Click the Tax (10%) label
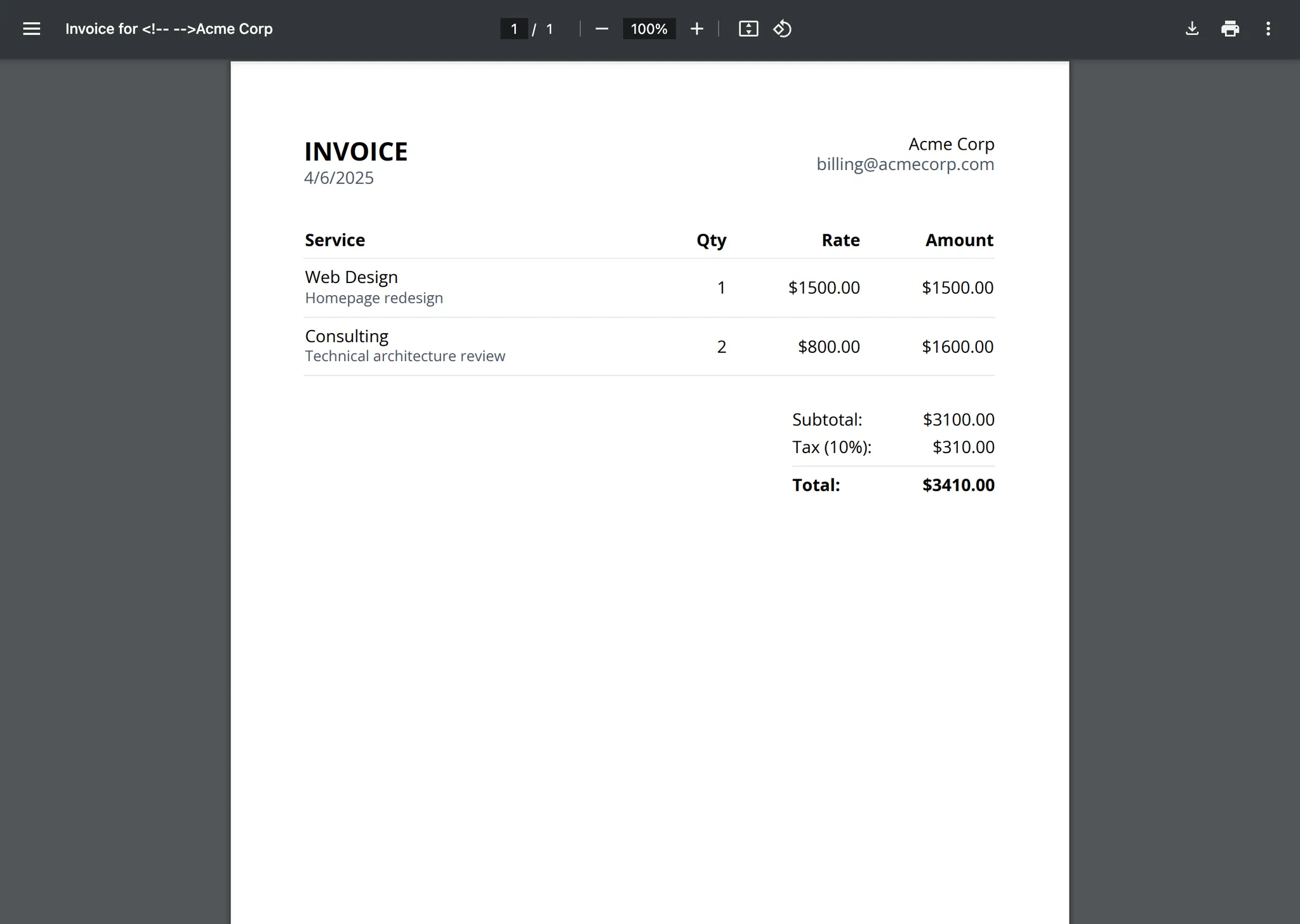Image resolution: width=1300 pixels, height=924 pixels. point(832,447)
